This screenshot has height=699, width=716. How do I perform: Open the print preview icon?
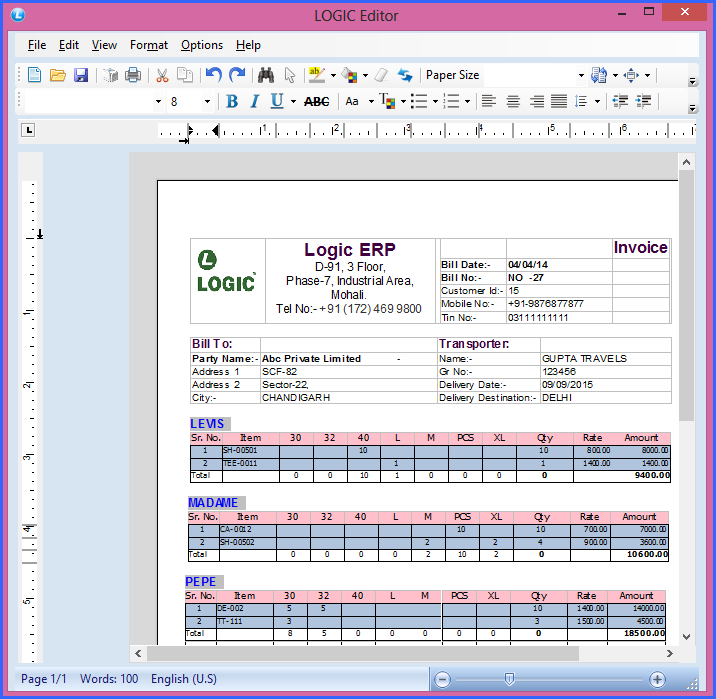(110, 75)
